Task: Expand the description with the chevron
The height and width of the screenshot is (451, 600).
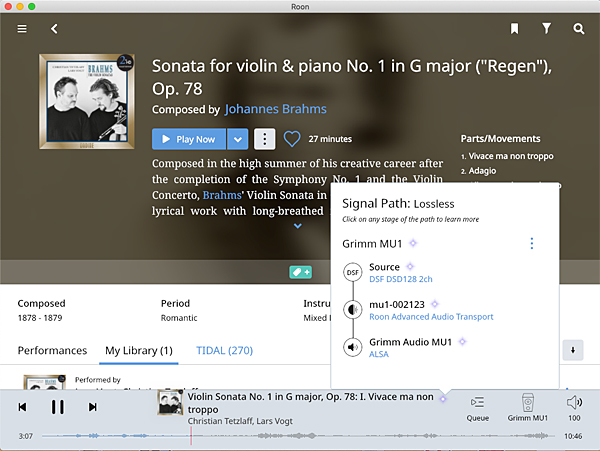Action: coord(298,226)
